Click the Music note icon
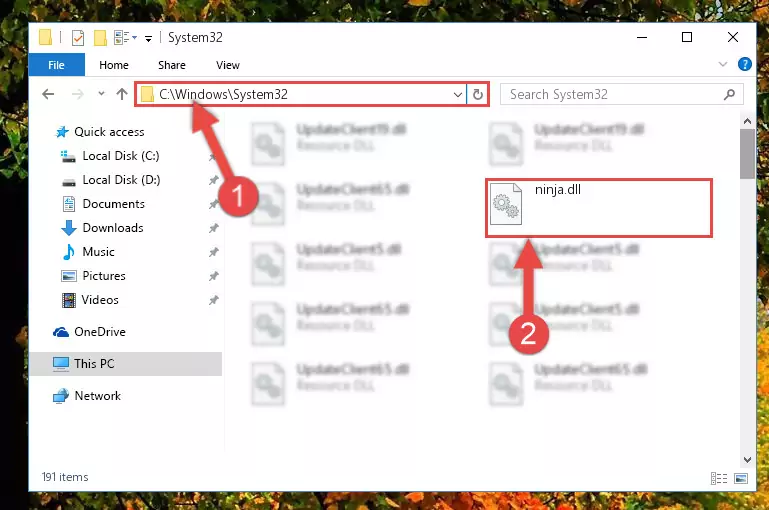 (69, 252)
